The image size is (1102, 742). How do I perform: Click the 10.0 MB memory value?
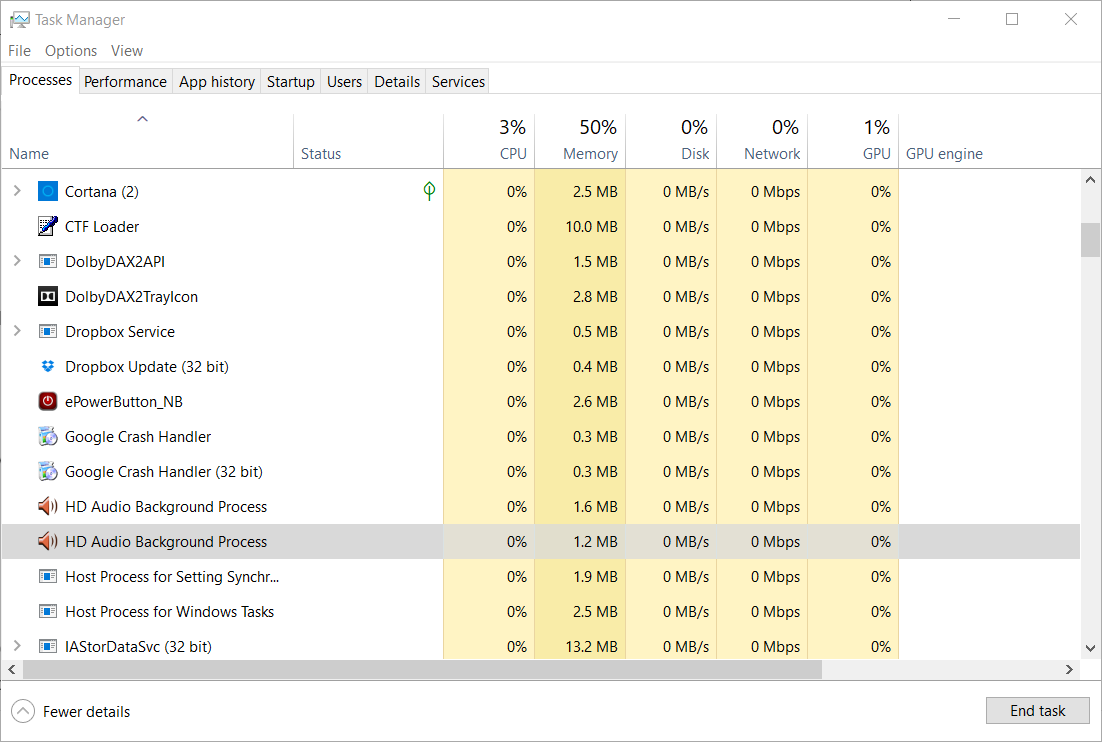click(591, 226)
